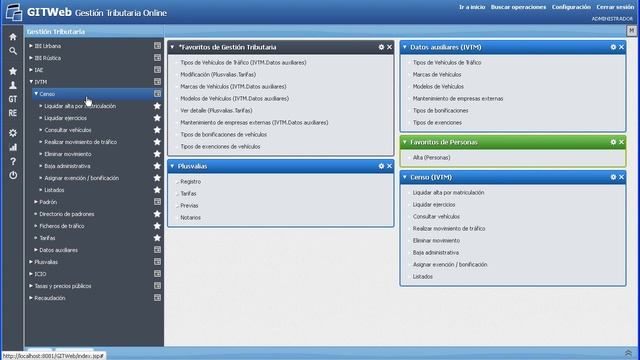Screen dimensions: 640x360
Task: Open Ver detalle (Plusvalías.Tarifas) favorite
Action: pyautogui.click(x=216, y=111)
